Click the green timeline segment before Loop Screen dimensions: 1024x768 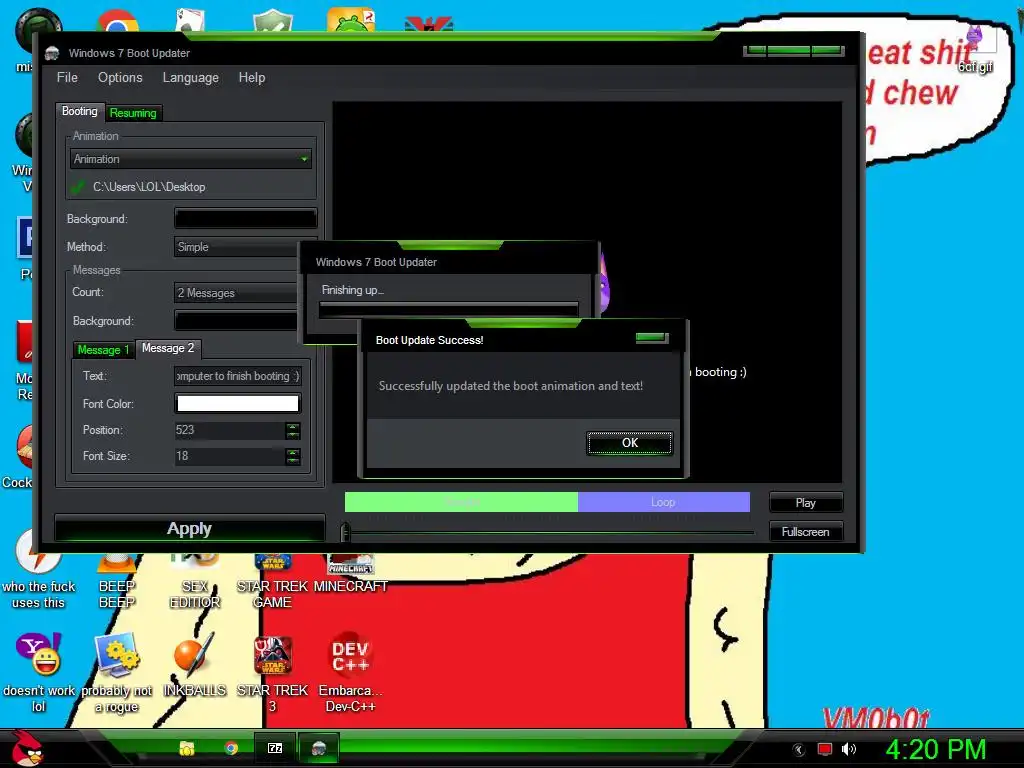coord(461,502)
